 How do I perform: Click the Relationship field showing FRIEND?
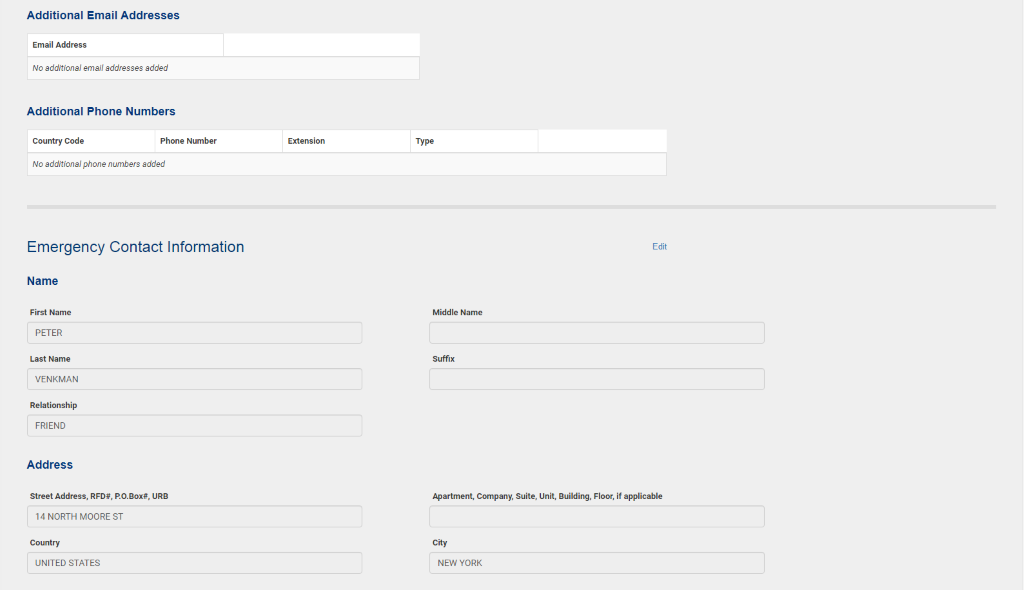195,425
